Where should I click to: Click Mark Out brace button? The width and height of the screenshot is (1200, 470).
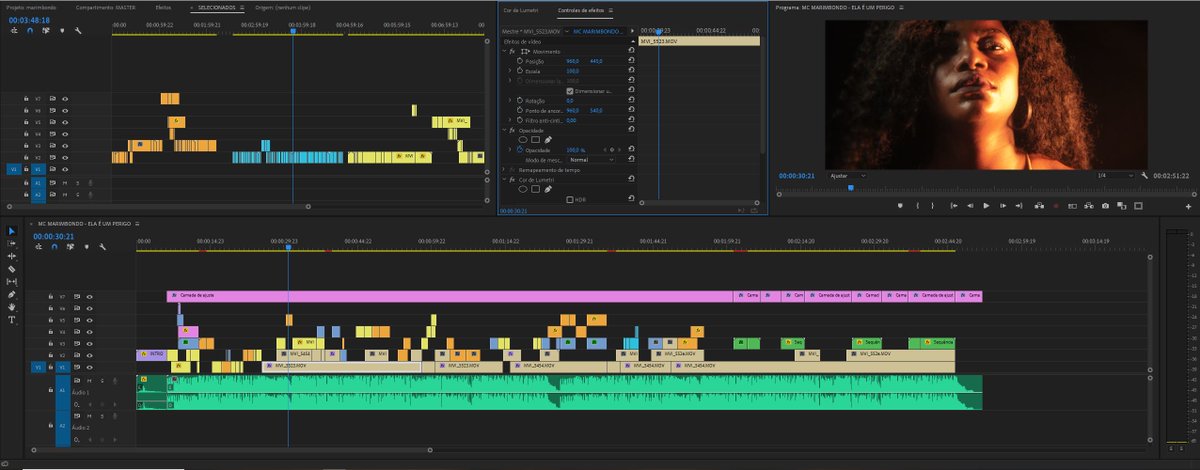[932, 206]
